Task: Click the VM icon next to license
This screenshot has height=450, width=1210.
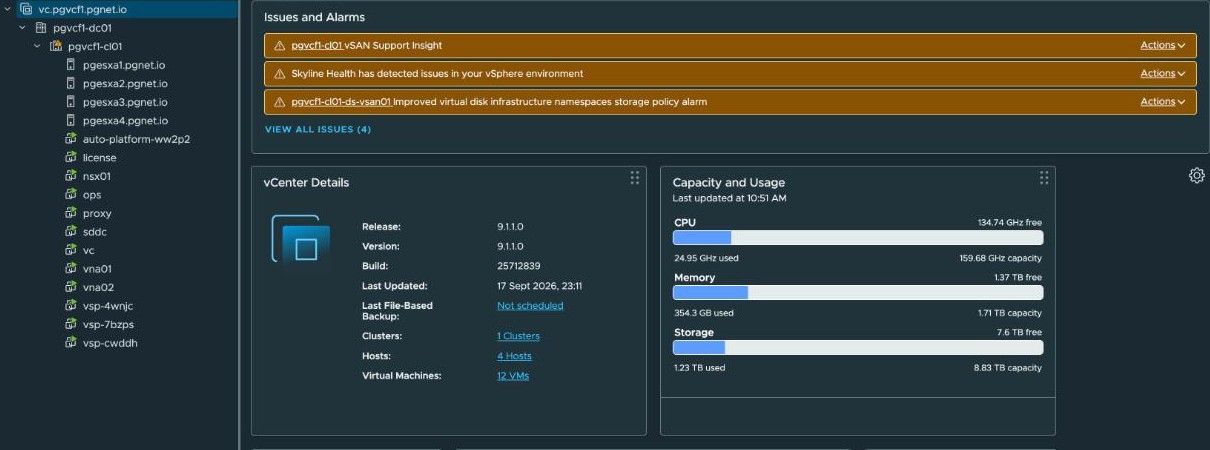Action: point(71,157)
